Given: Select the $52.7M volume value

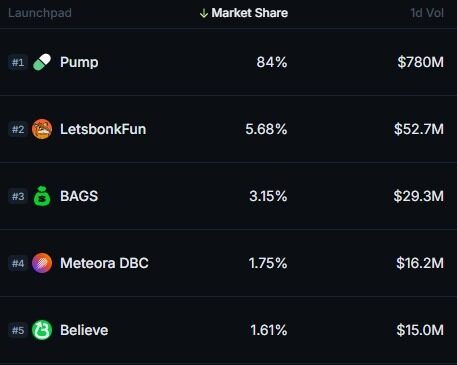Looking at the screenshot, I should click(419, 129).
